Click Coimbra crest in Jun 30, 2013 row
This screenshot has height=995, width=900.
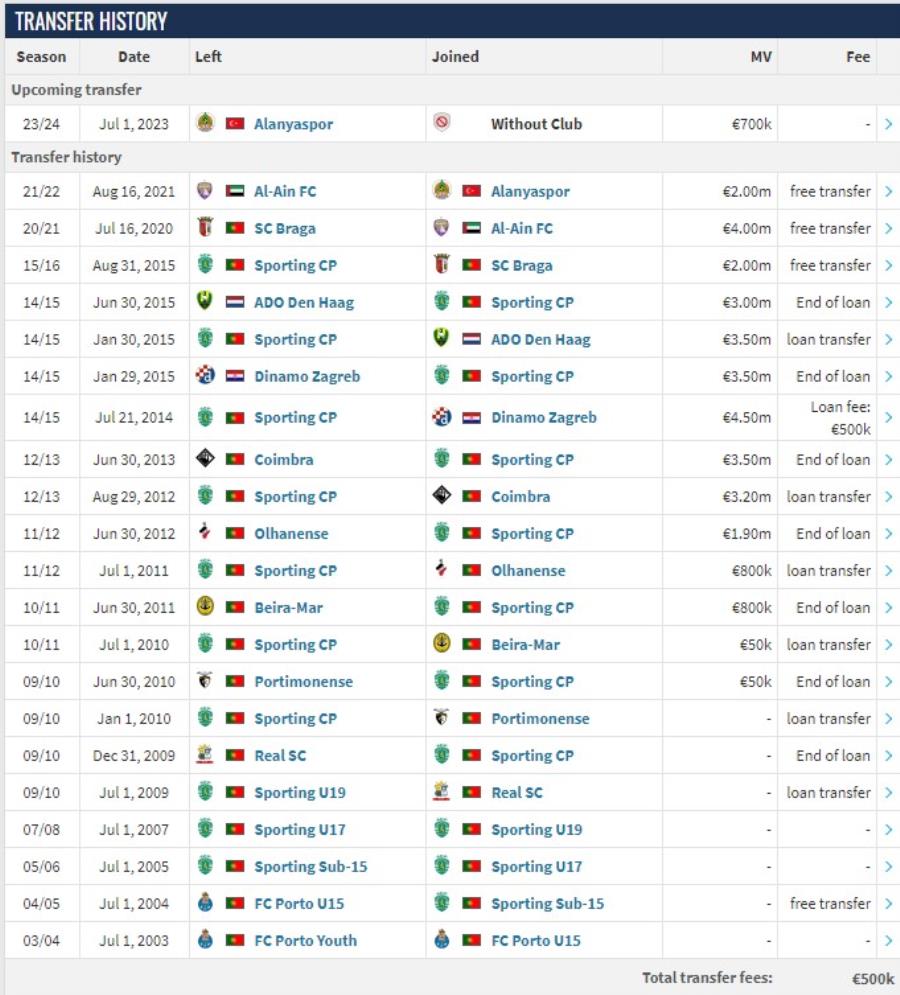click(205, 458)
